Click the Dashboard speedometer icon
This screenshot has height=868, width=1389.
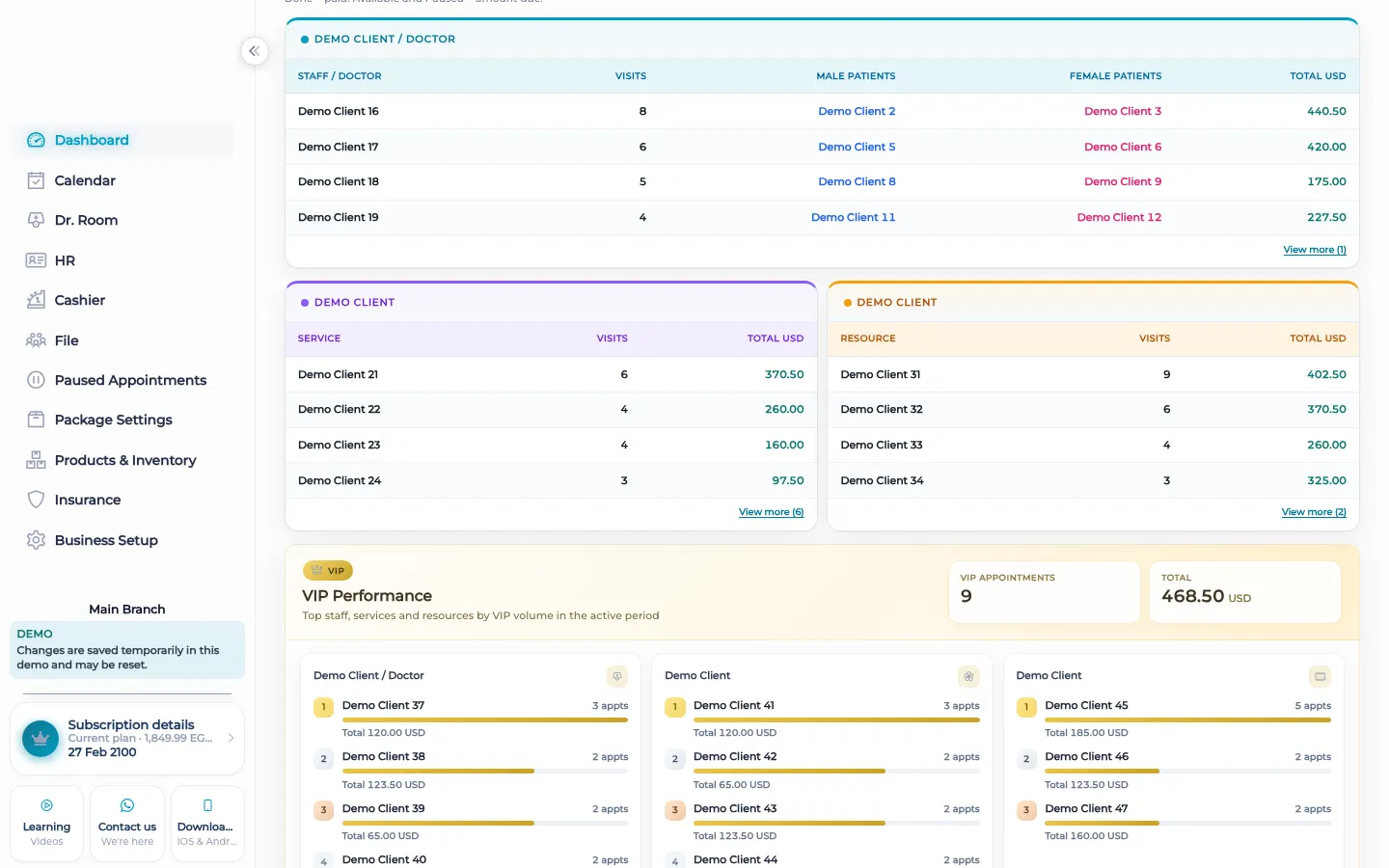pyautogui.click(x=36, y=140)
